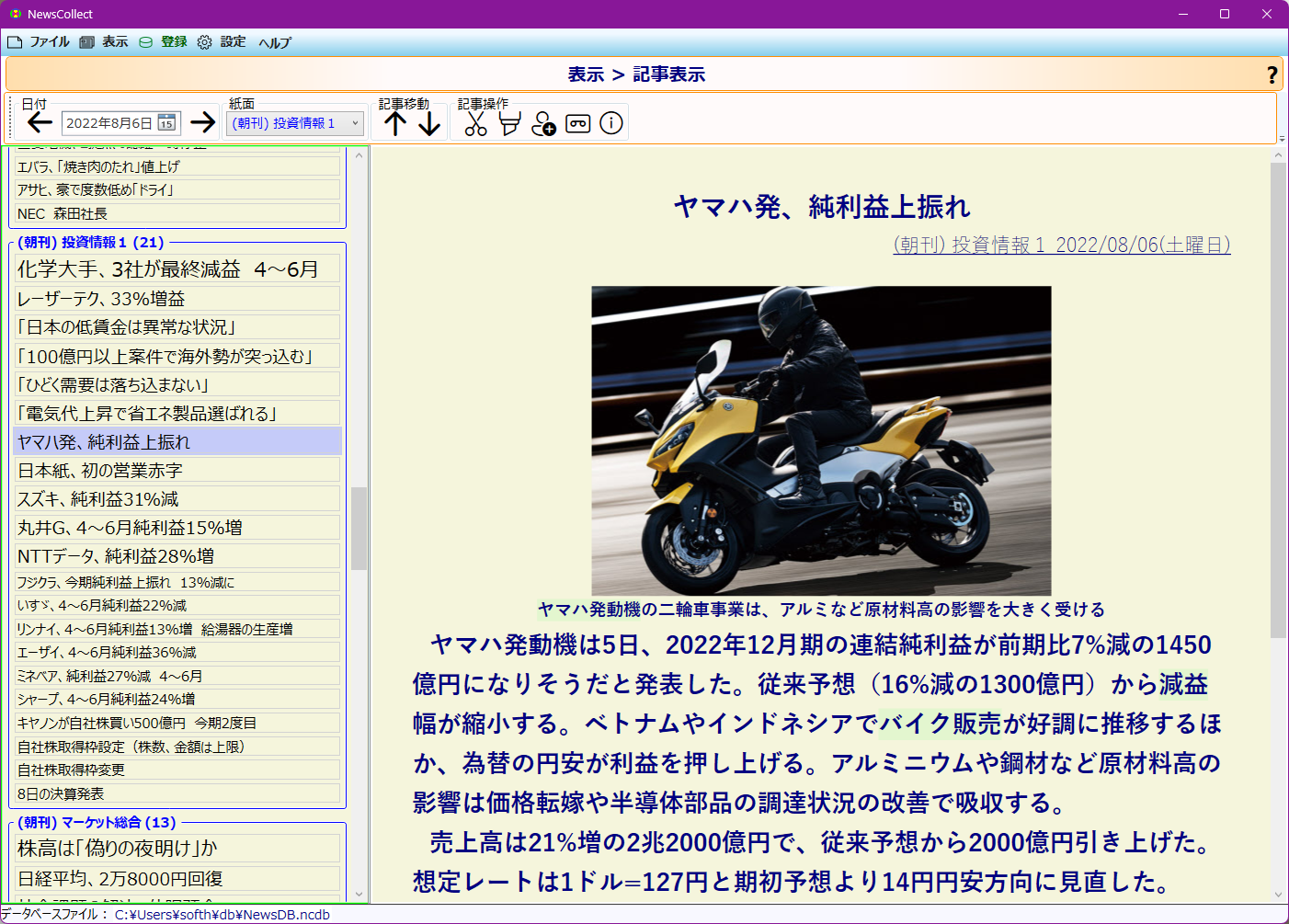Viewport: 1289px width, 924px height.
Task: Select article NTTデータ、純利益28%増
Action: coord(177,556)
